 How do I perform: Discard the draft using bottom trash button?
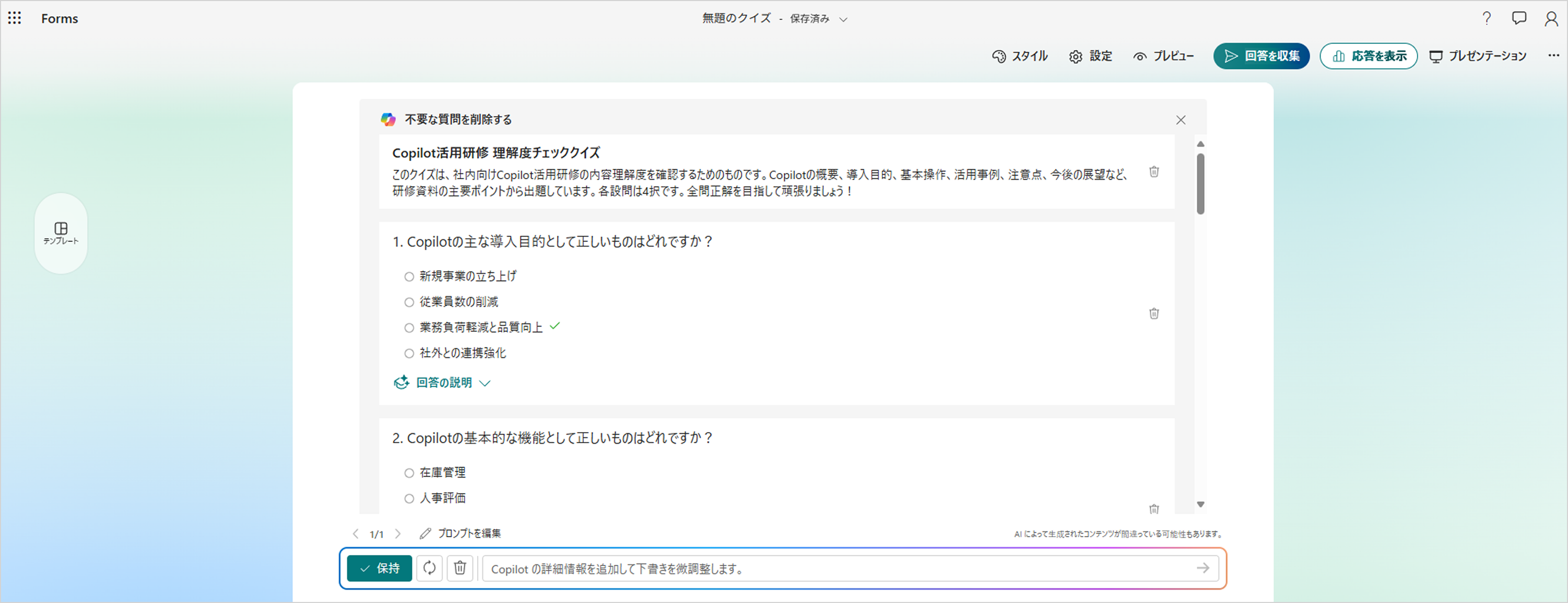460,567
